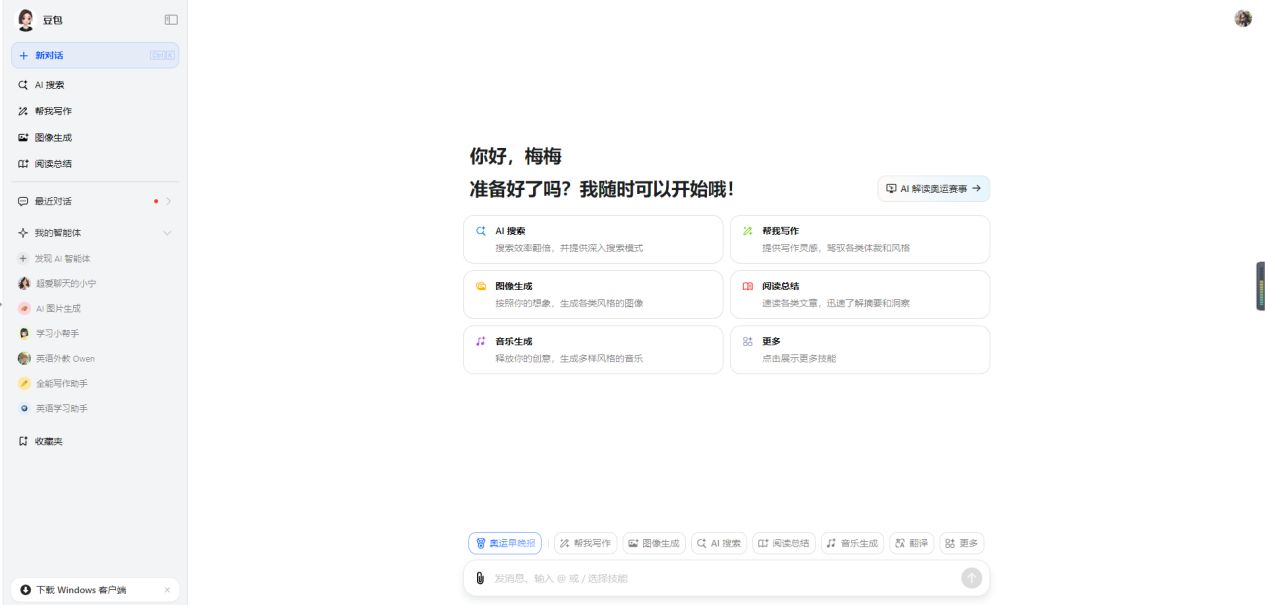Open the 更多 card showing more skills
The image size is (1265, 605).
[x=860, y=349]
